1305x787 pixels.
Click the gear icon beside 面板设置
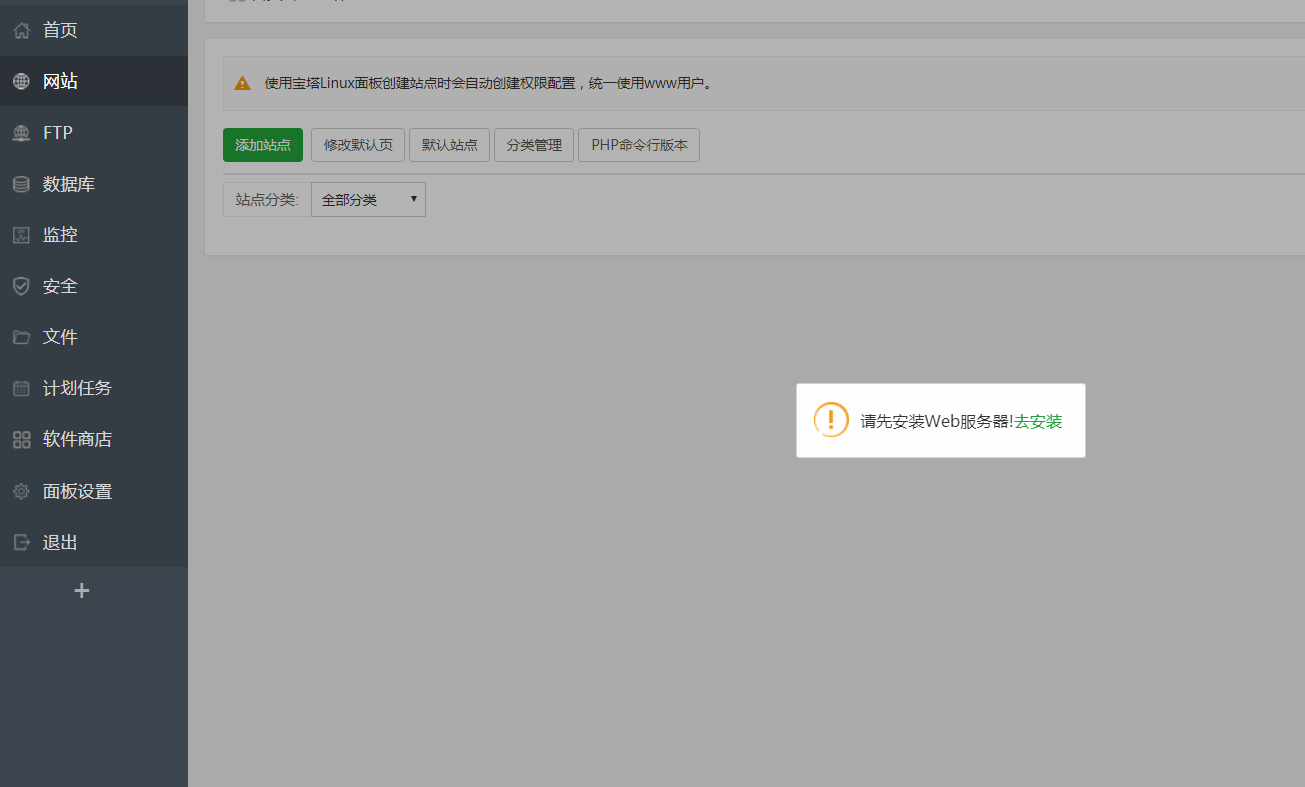[21, 491]
